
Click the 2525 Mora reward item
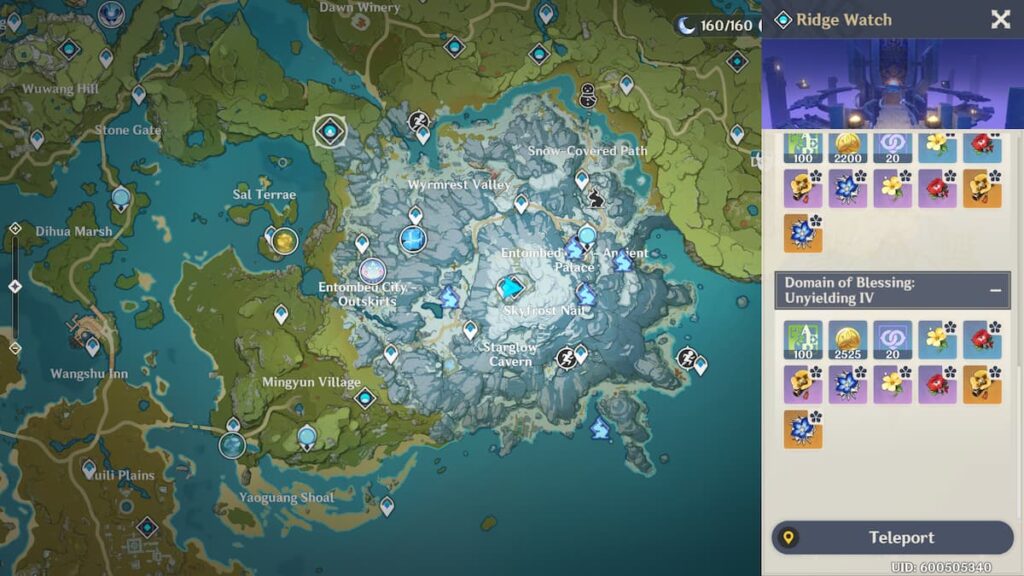(x=848, y=341)
